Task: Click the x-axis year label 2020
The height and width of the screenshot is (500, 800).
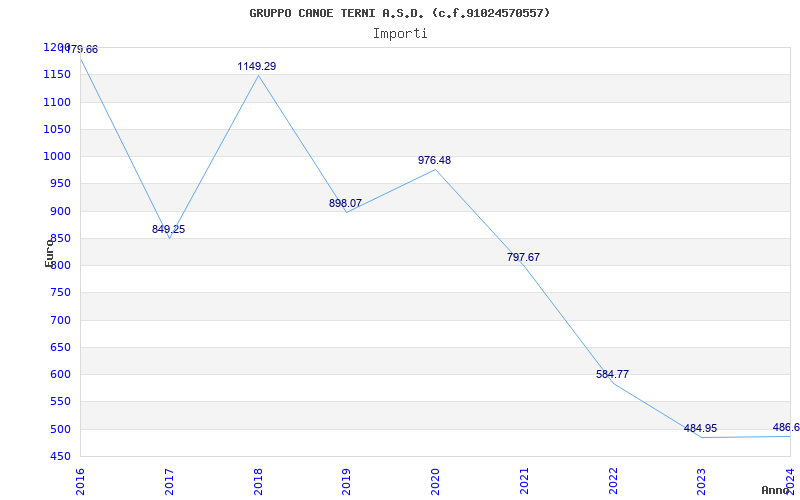Action: [x=436, y=481]
